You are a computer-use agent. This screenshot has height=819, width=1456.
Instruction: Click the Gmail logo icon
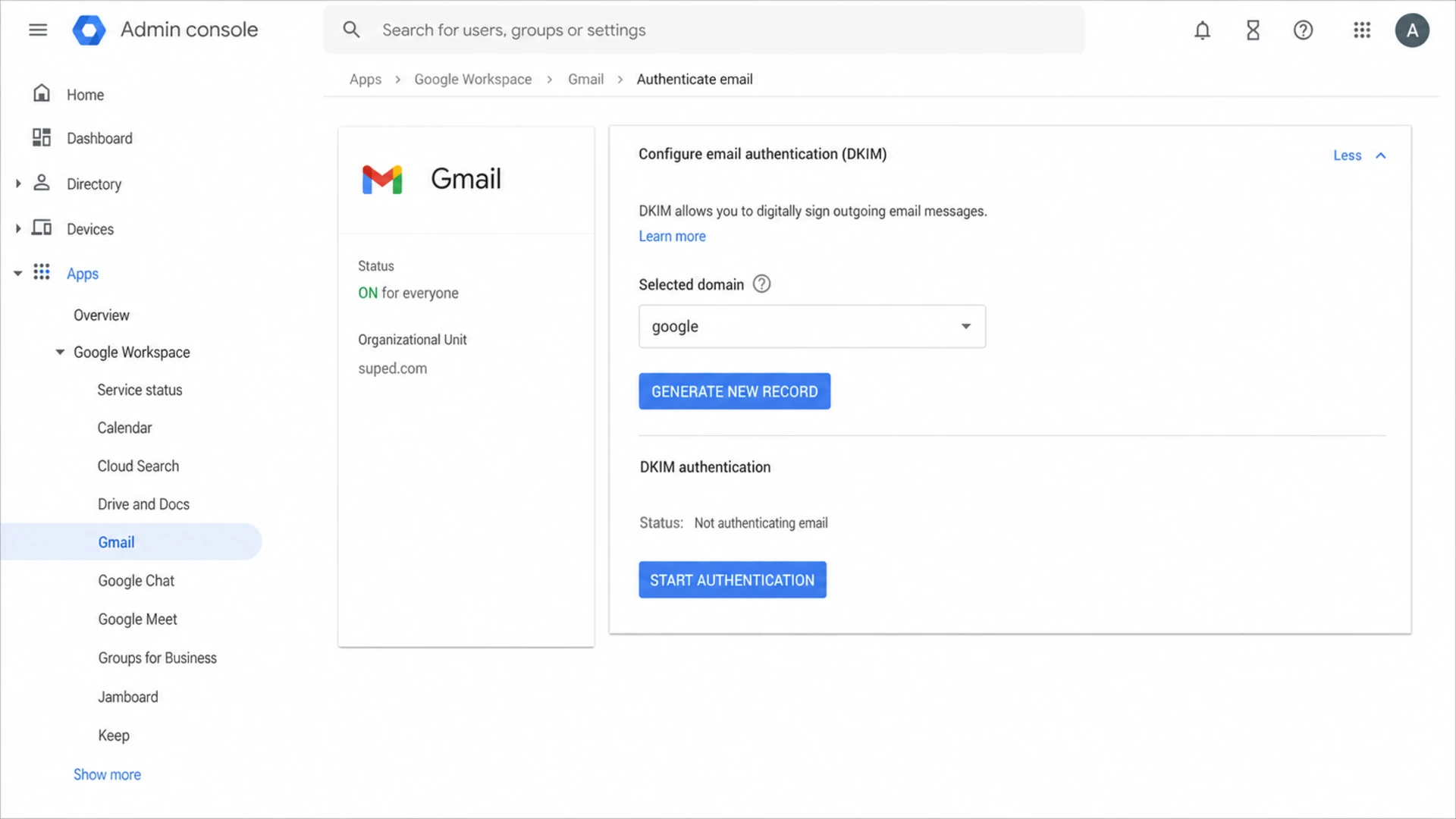coord(382,180)
